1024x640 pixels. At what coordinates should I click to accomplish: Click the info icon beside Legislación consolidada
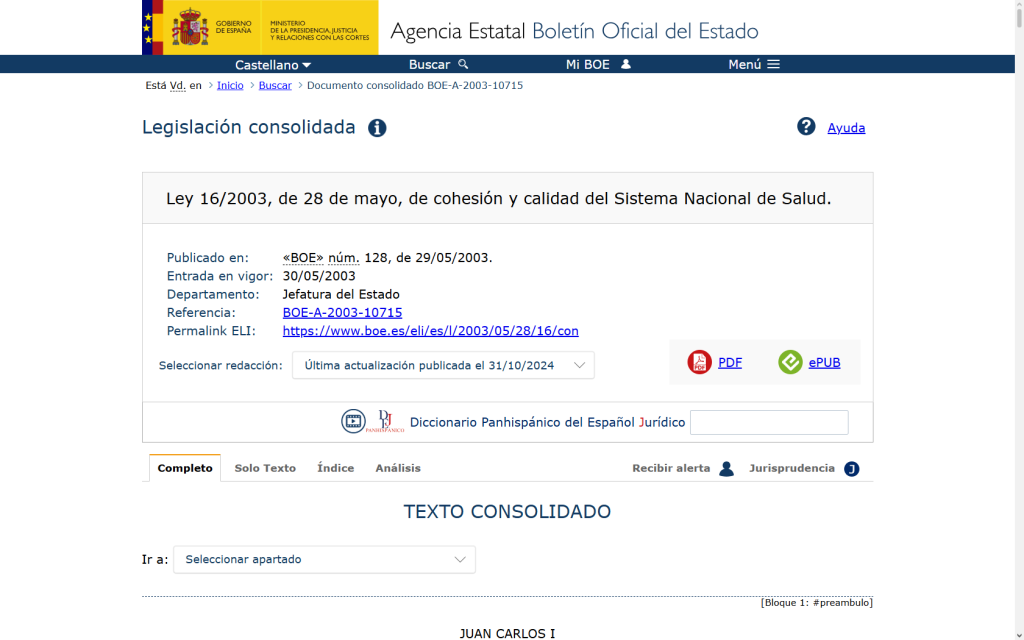[377, 128]
